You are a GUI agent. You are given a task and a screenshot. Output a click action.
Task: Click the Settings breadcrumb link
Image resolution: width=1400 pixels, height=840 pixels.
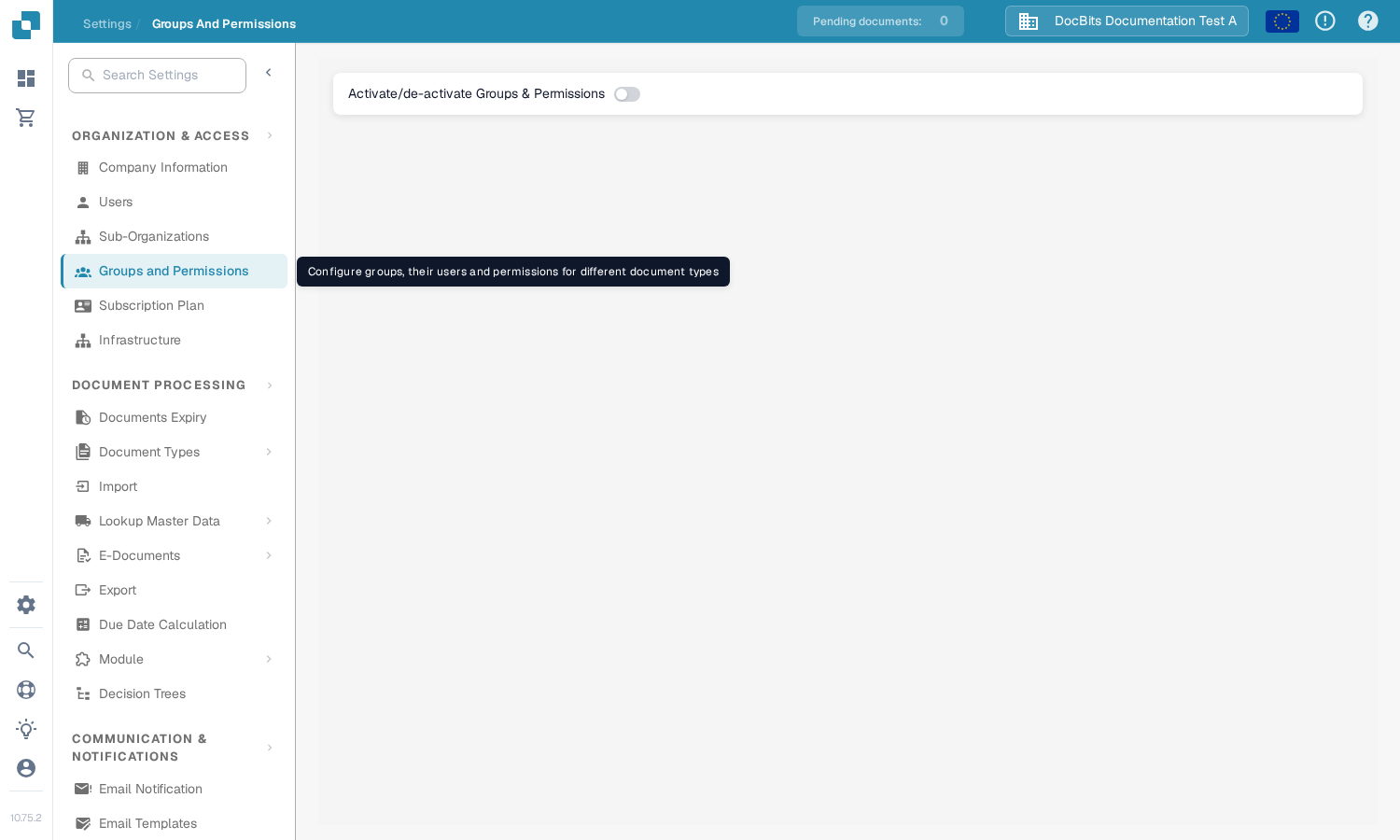click(107, 24)
